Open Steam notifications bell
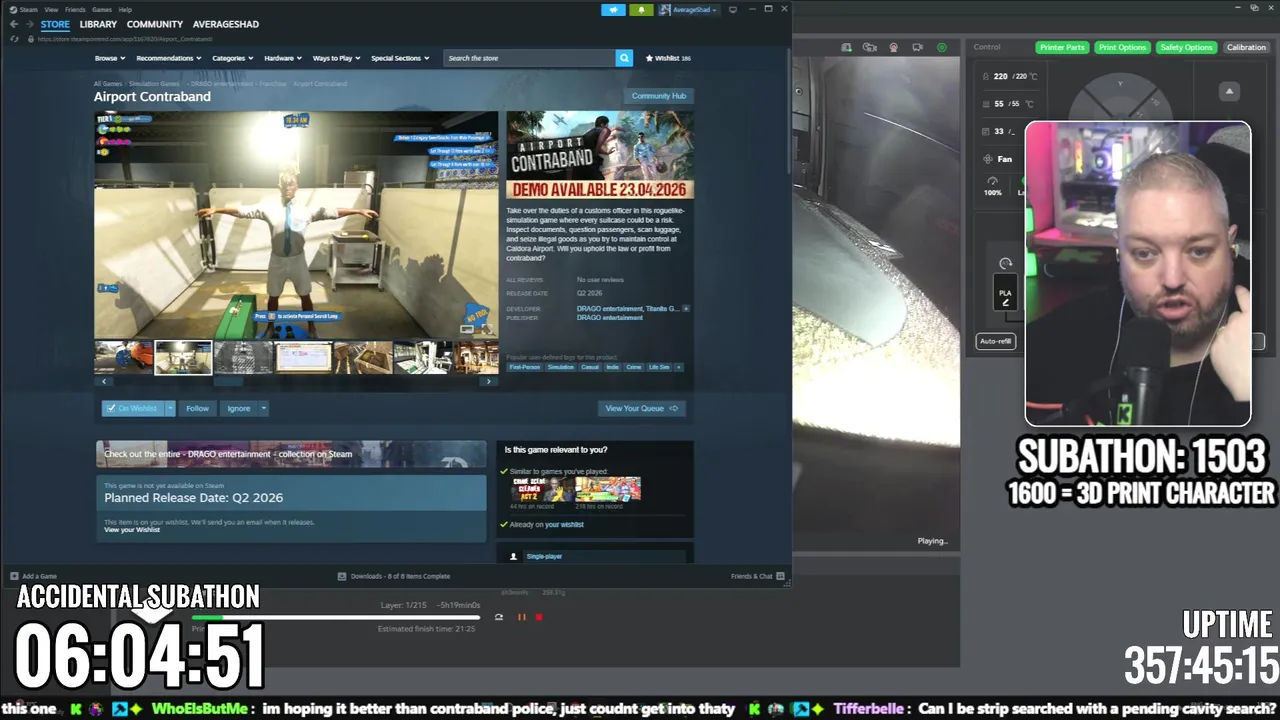The image size is (1280, 720). click(641, 10)
